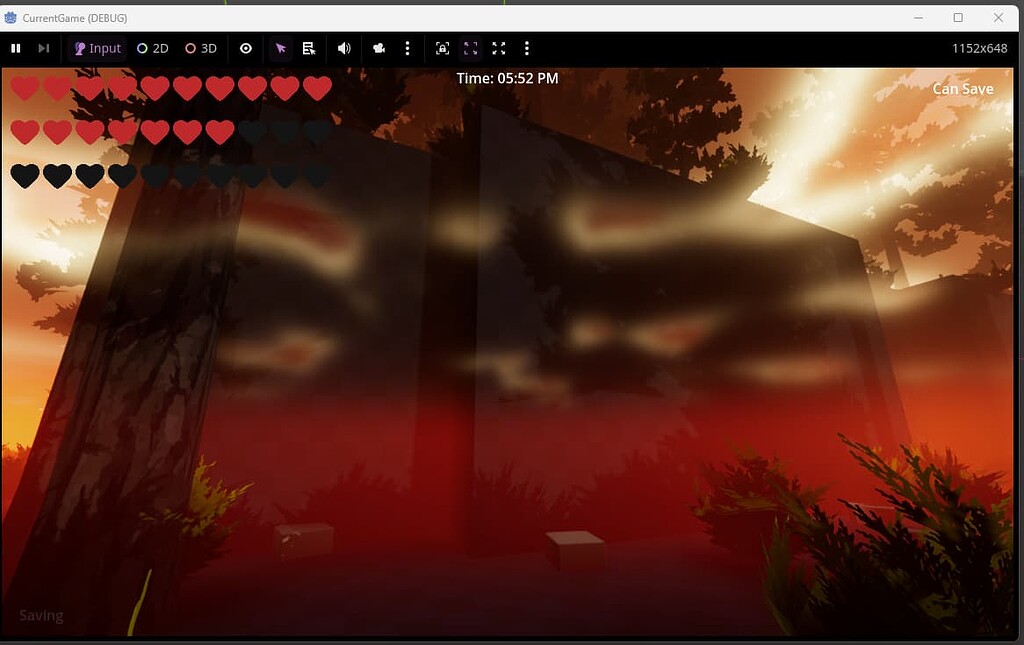Toggle selection visibility eye icon
This screenshot has width=1024, height=645.
point(246,48)
